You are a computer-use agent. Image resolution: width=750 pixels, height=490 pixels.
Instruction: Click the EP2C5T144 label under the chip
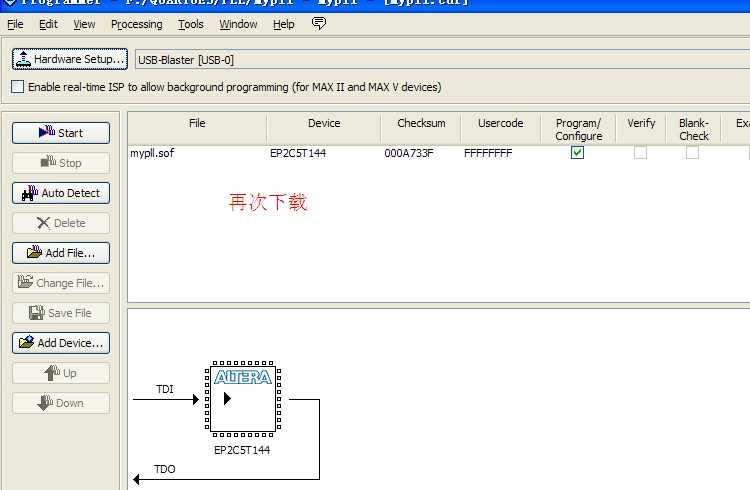click(x=242, y=450)
